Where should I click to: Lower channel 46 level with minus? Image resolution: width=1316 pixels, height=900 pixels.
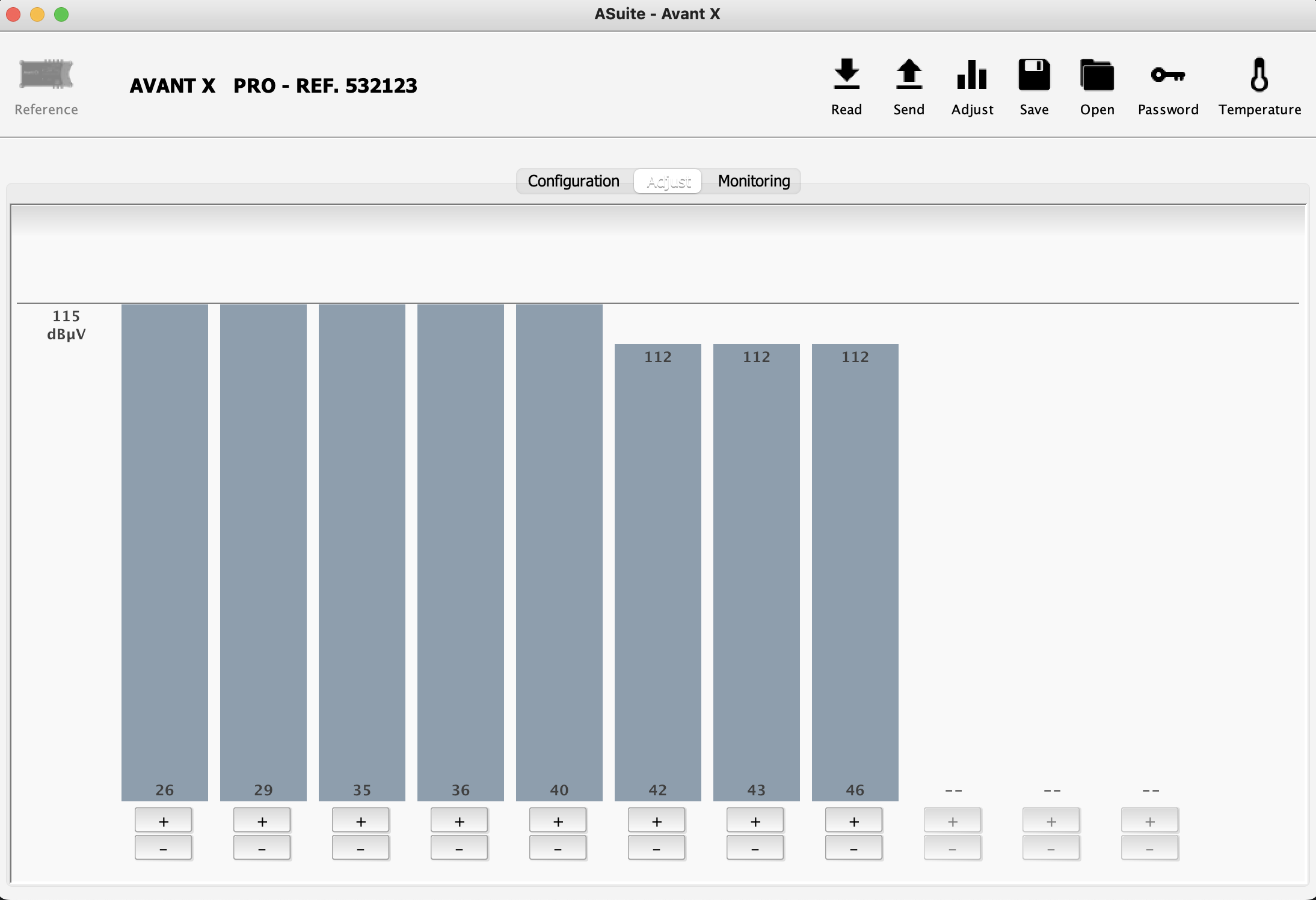point(854,848)
